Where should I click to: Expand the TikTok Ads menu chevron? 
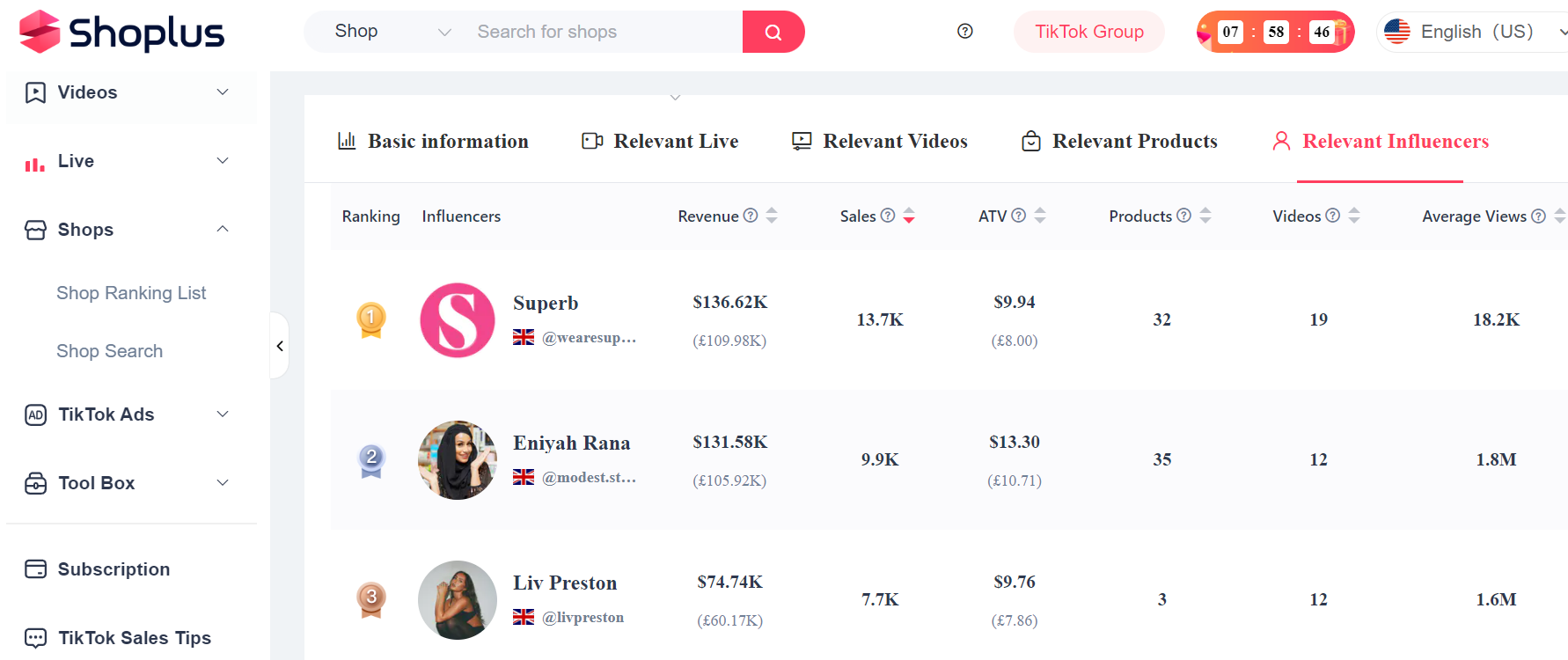pos(223,414)
